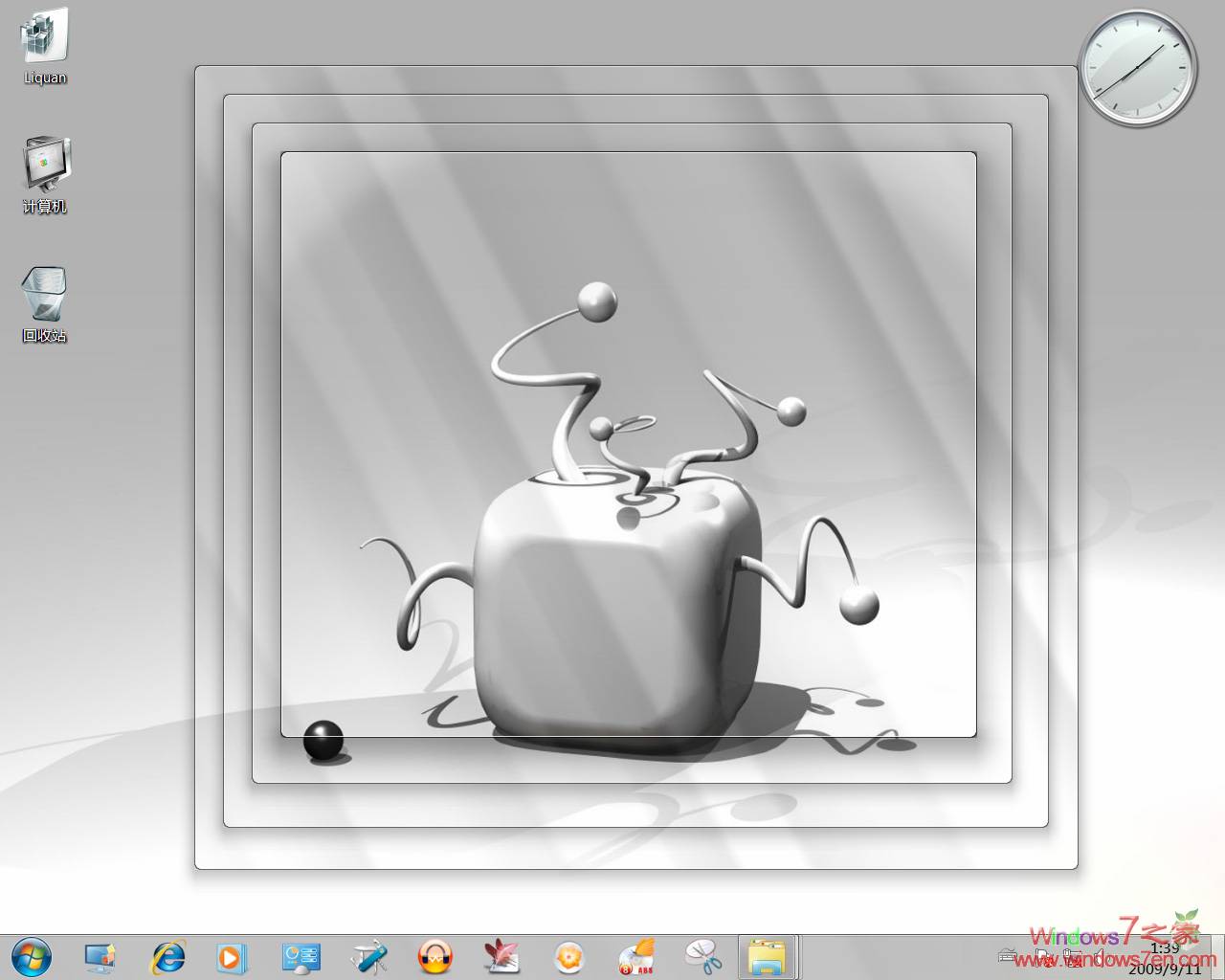1225x980 pixels.
Task: Open the volume speaker tray icon
Action: pyautogui.click(x=1097, y=957)
